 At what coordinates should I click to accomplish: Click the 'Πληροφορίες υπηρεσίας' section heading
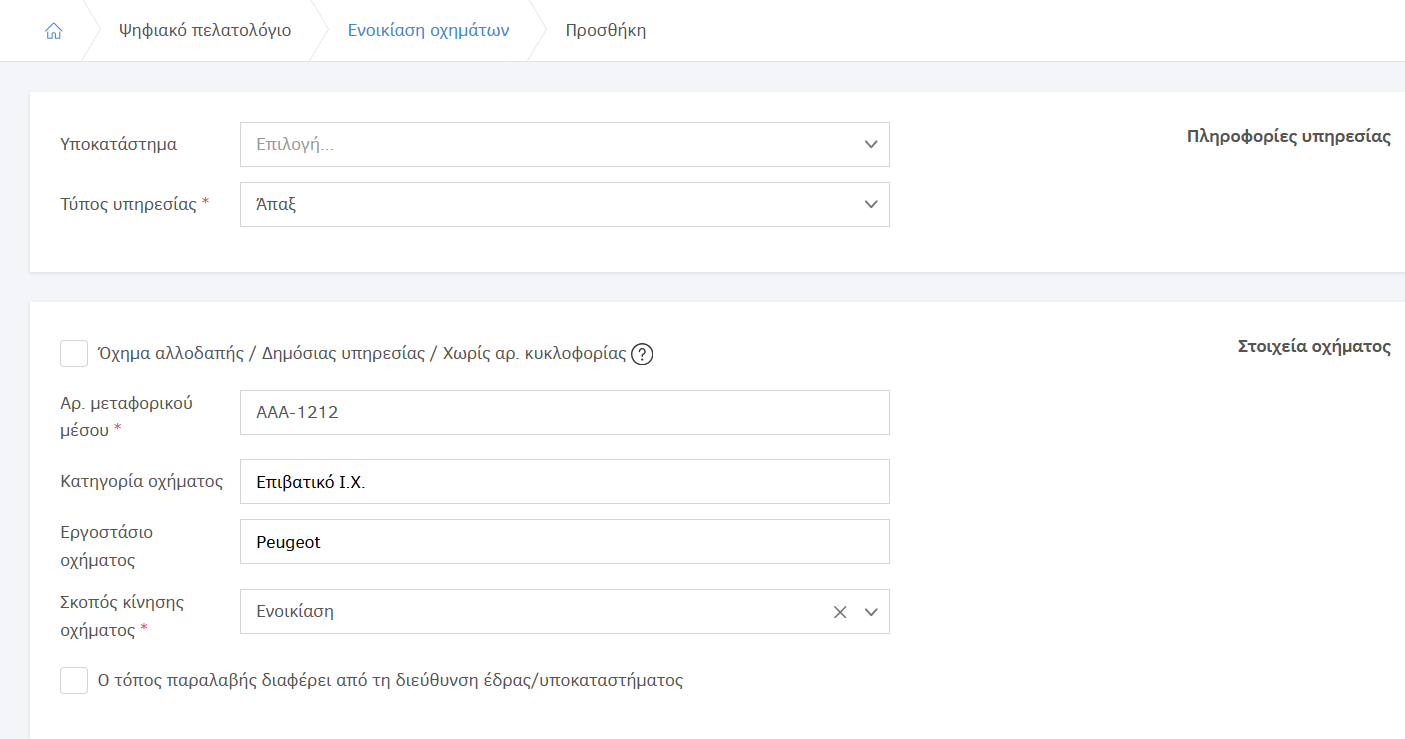(x=1288, y=137)
